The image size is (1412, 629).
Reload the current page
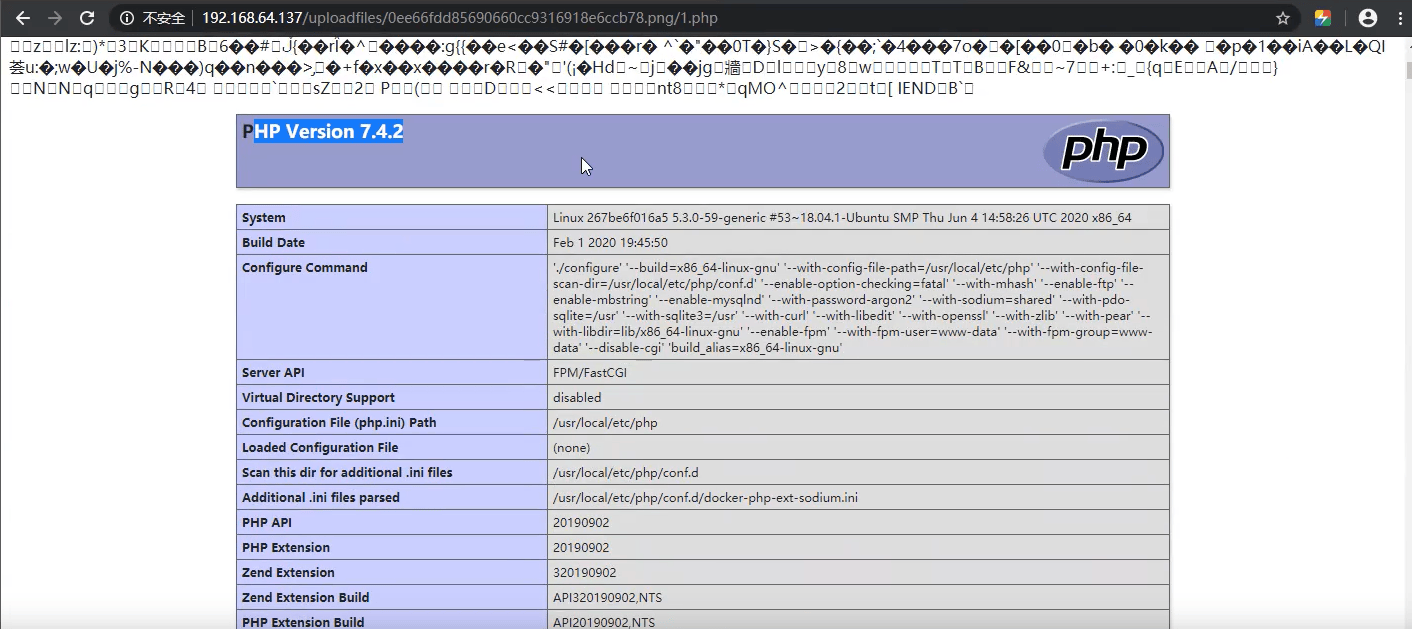[x=87, y=18]
